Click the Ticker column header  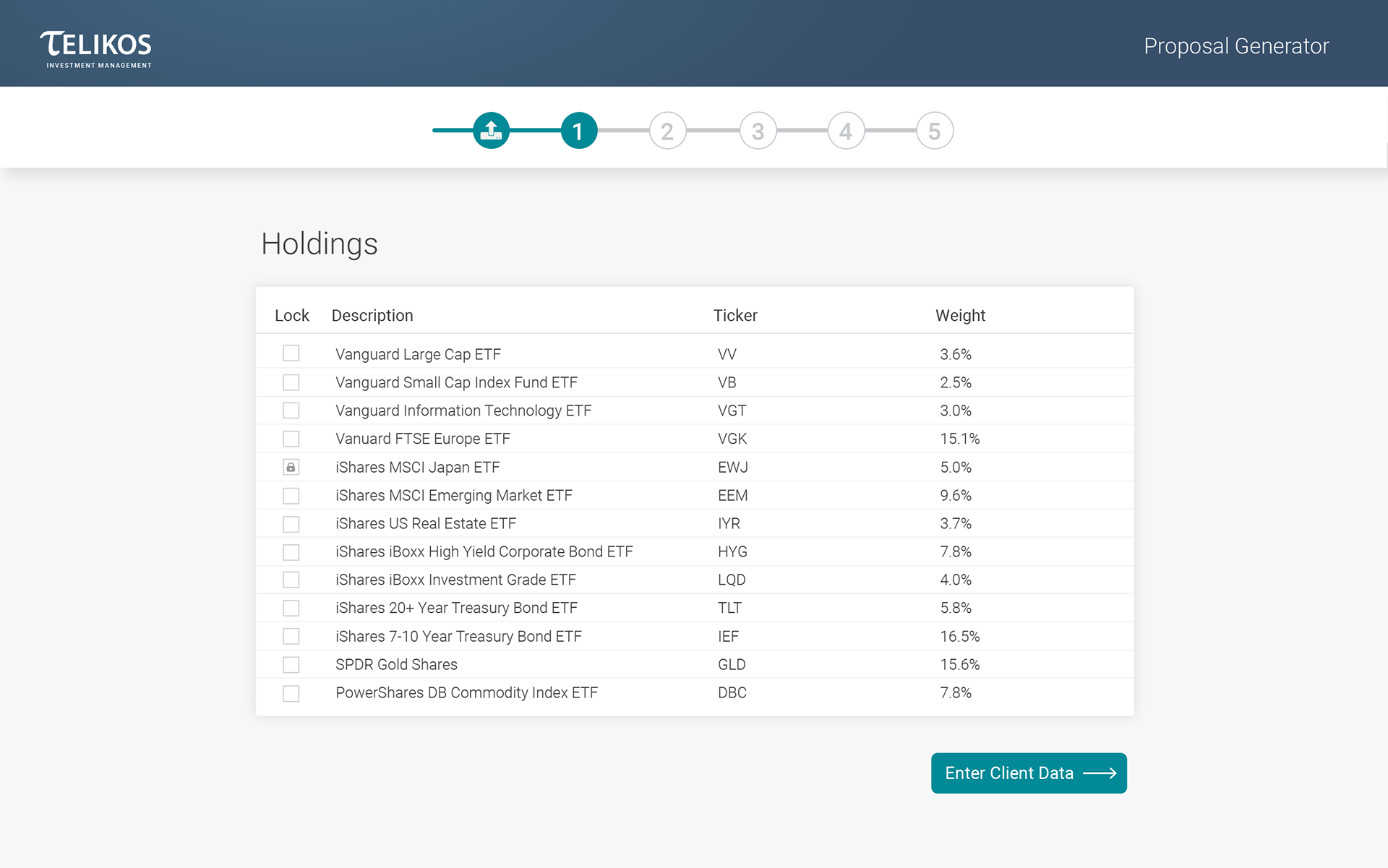click(734, 316)
